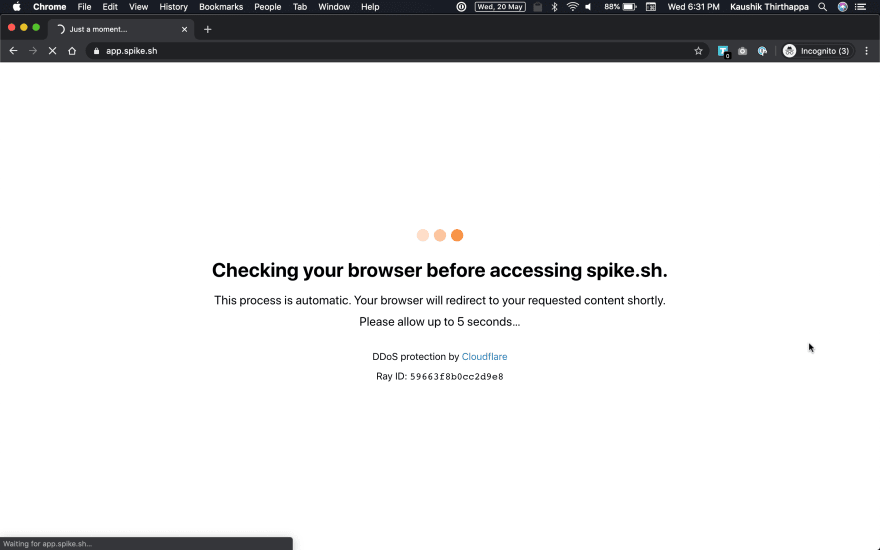880x550 pixels.
Task: Open the Bluetooth status menu
Action: click(554, 7)
